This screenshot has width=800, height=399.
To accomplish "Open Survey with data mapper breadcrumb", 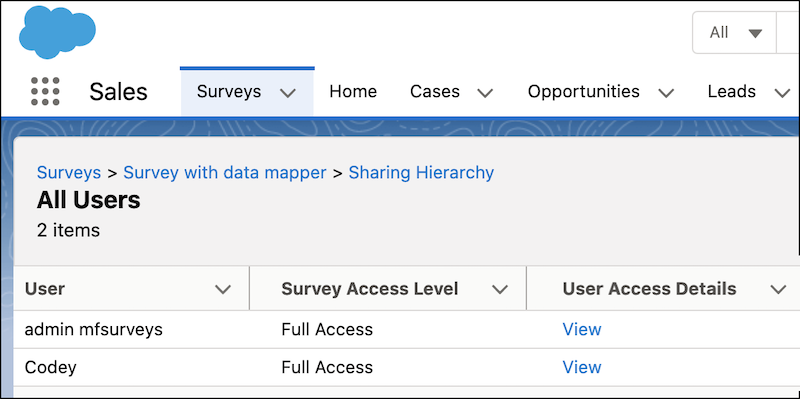I will [225, 172].
